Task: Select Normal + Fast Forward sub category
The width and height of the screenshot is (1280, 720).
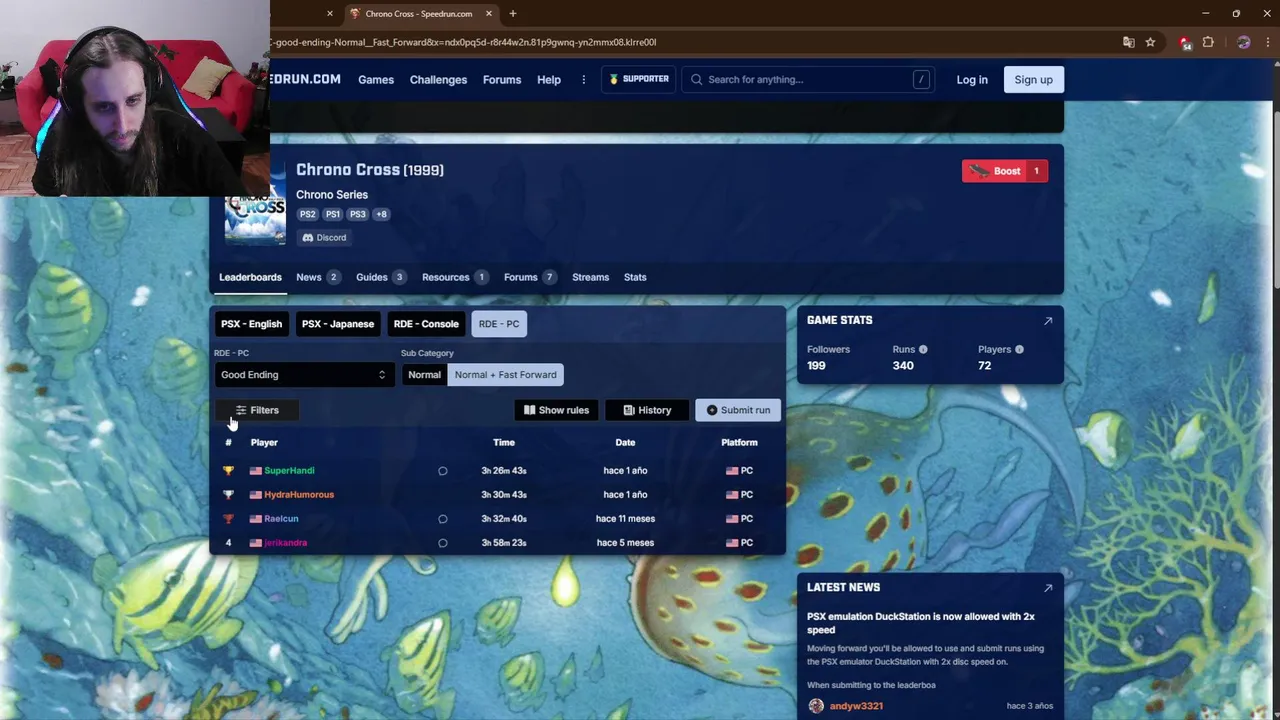Action: tap(505, 375)
